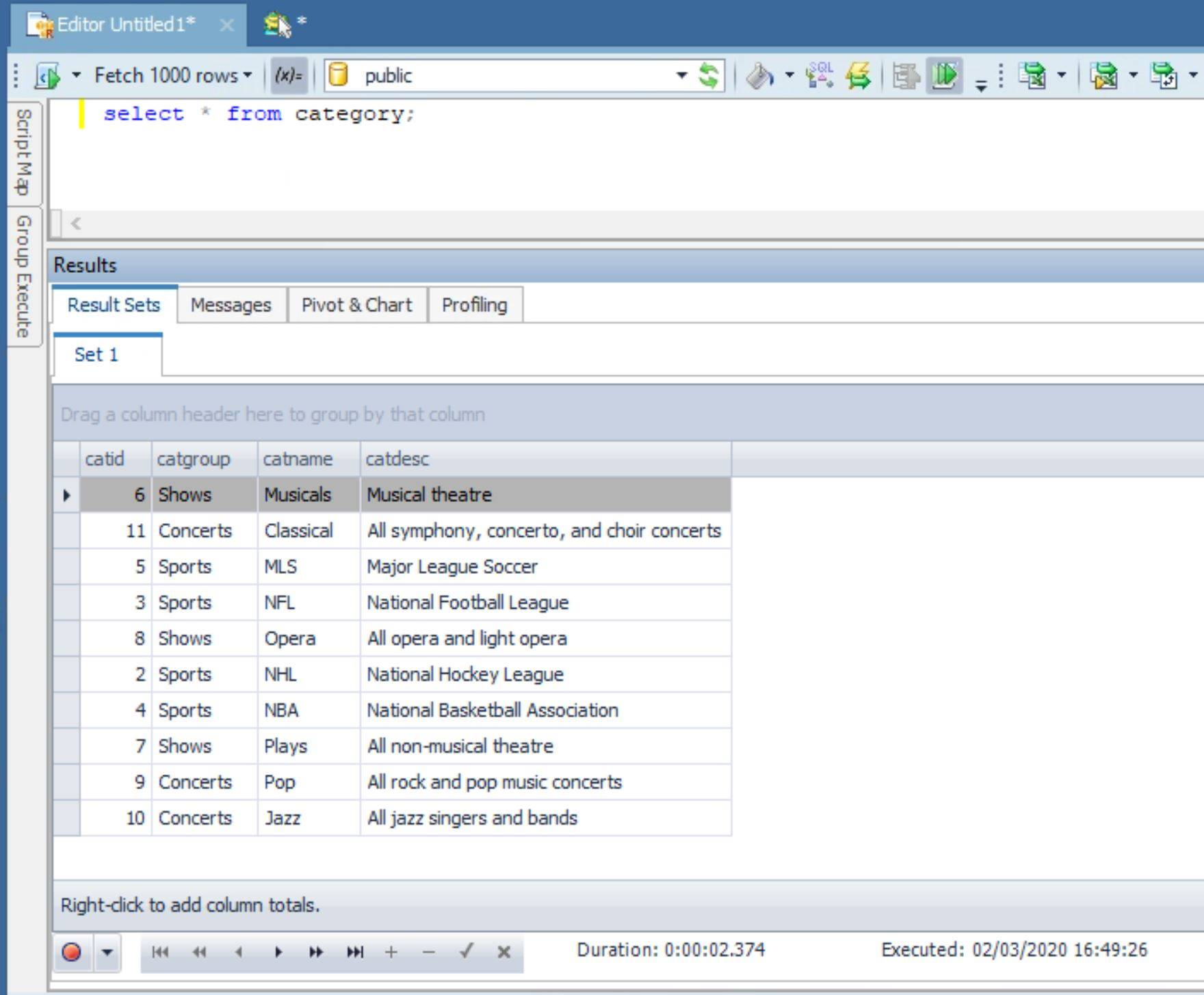Toggle the highlighted green execute-step button
The height and width of the screenshot is (995, 1204).
945,76
